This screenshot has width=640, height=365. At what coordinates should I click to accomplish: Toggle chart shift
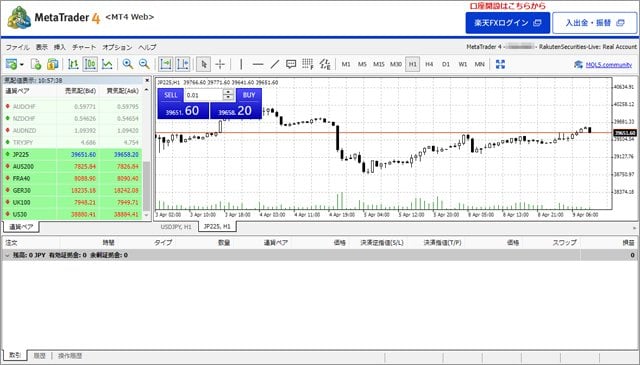pos(182,64)
